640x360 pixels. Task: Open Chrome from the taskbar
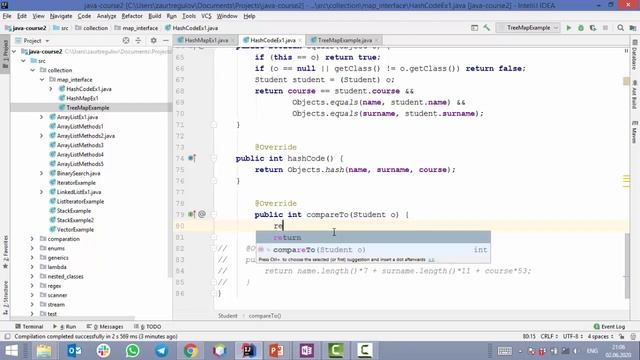190,351
